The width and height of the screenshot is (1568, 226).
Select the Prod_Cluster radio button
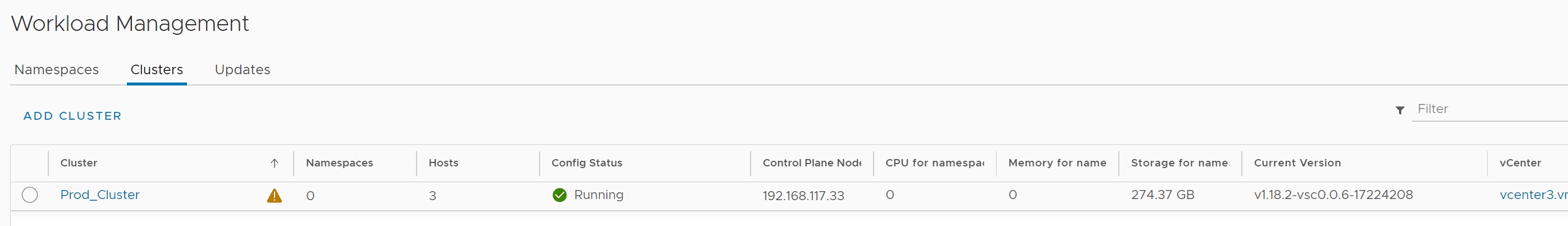point(30,195)
